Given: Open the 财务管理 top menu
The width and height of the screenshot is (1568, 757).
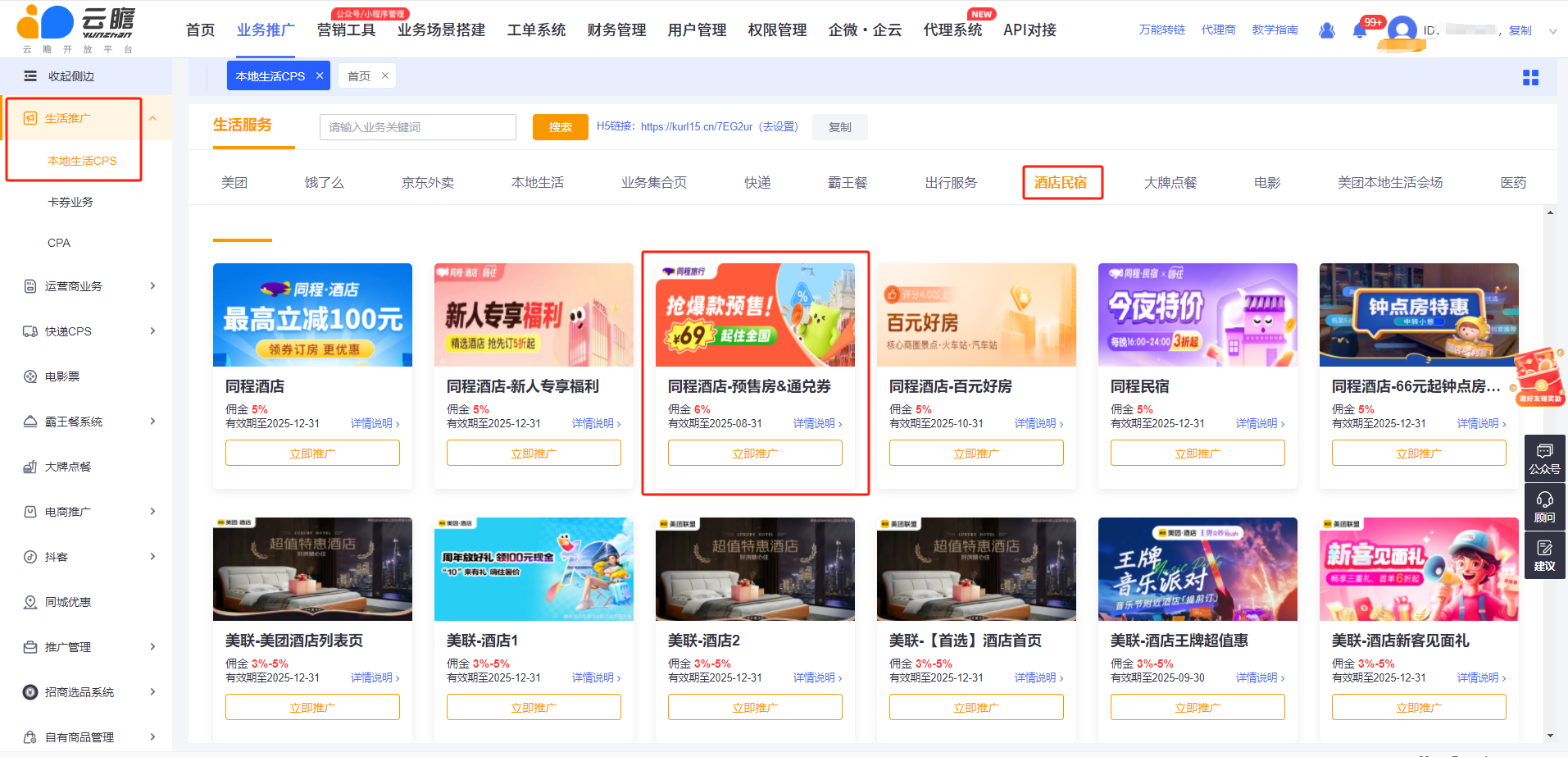Looking at the screenshot, I should tap(616, 30).
